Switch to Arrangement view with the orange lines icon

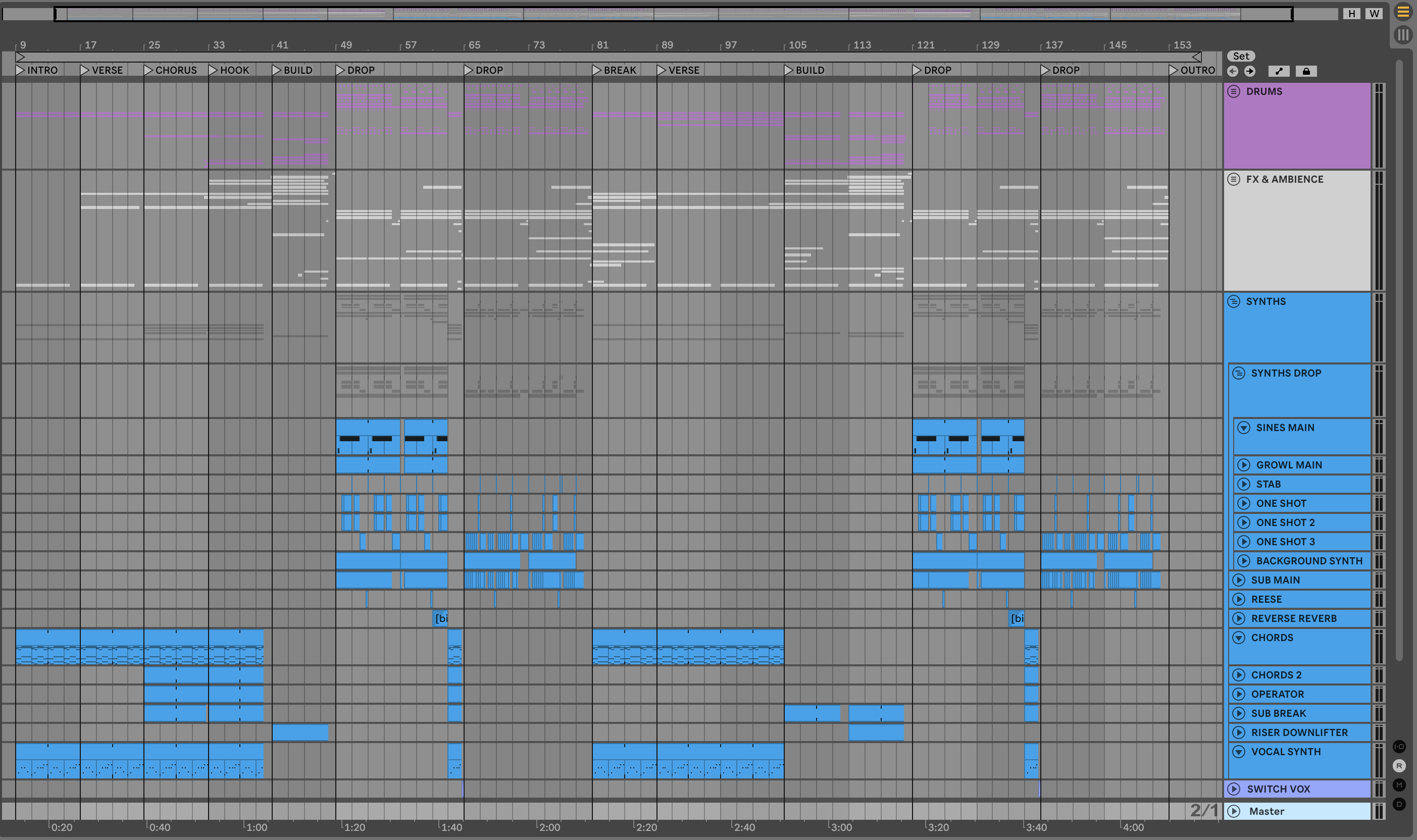[x=1403, y=12]
